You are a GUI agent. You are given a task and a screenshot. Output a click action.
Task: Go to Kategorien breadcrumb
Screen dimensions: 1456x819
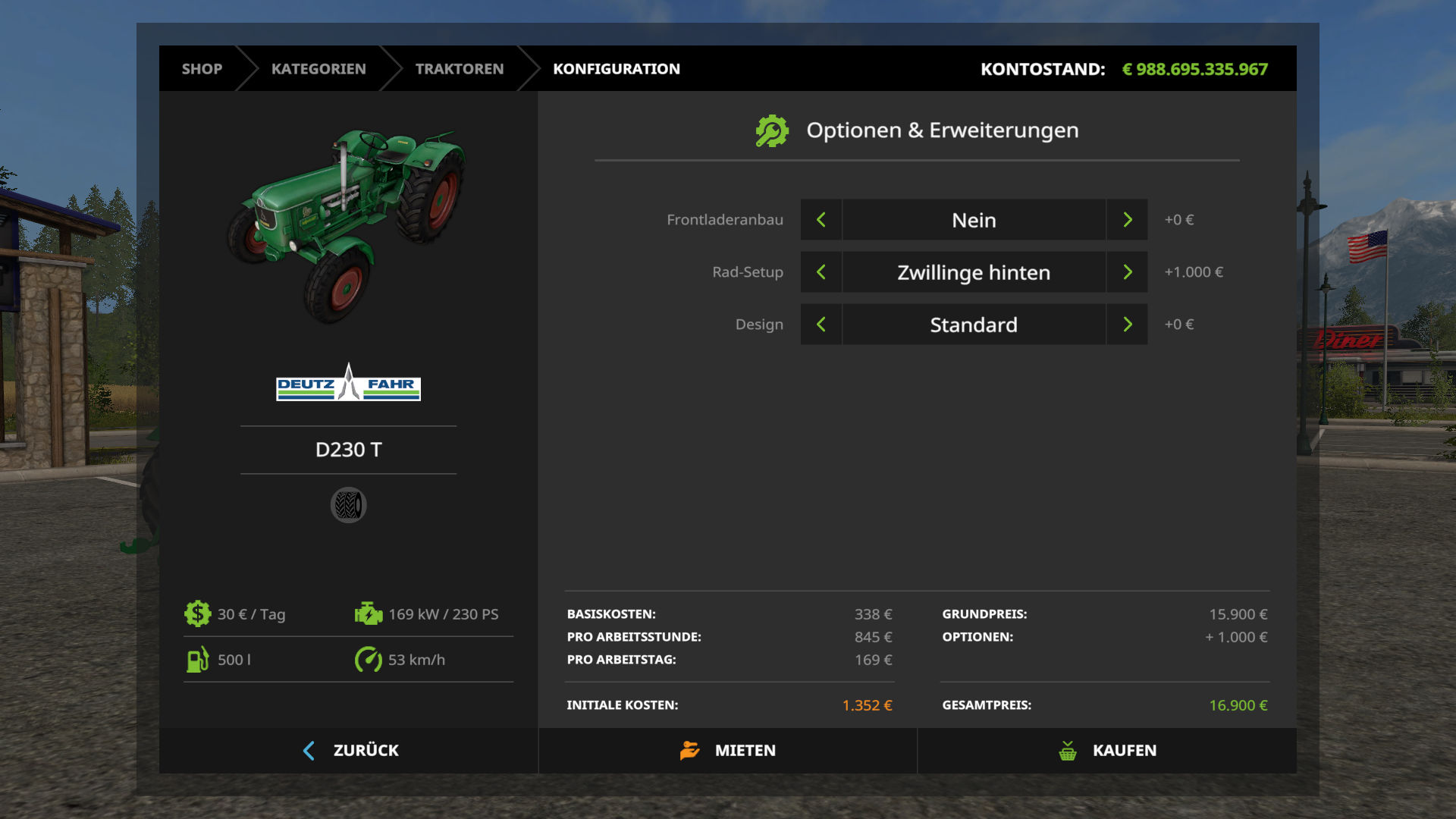coord(318,69)
